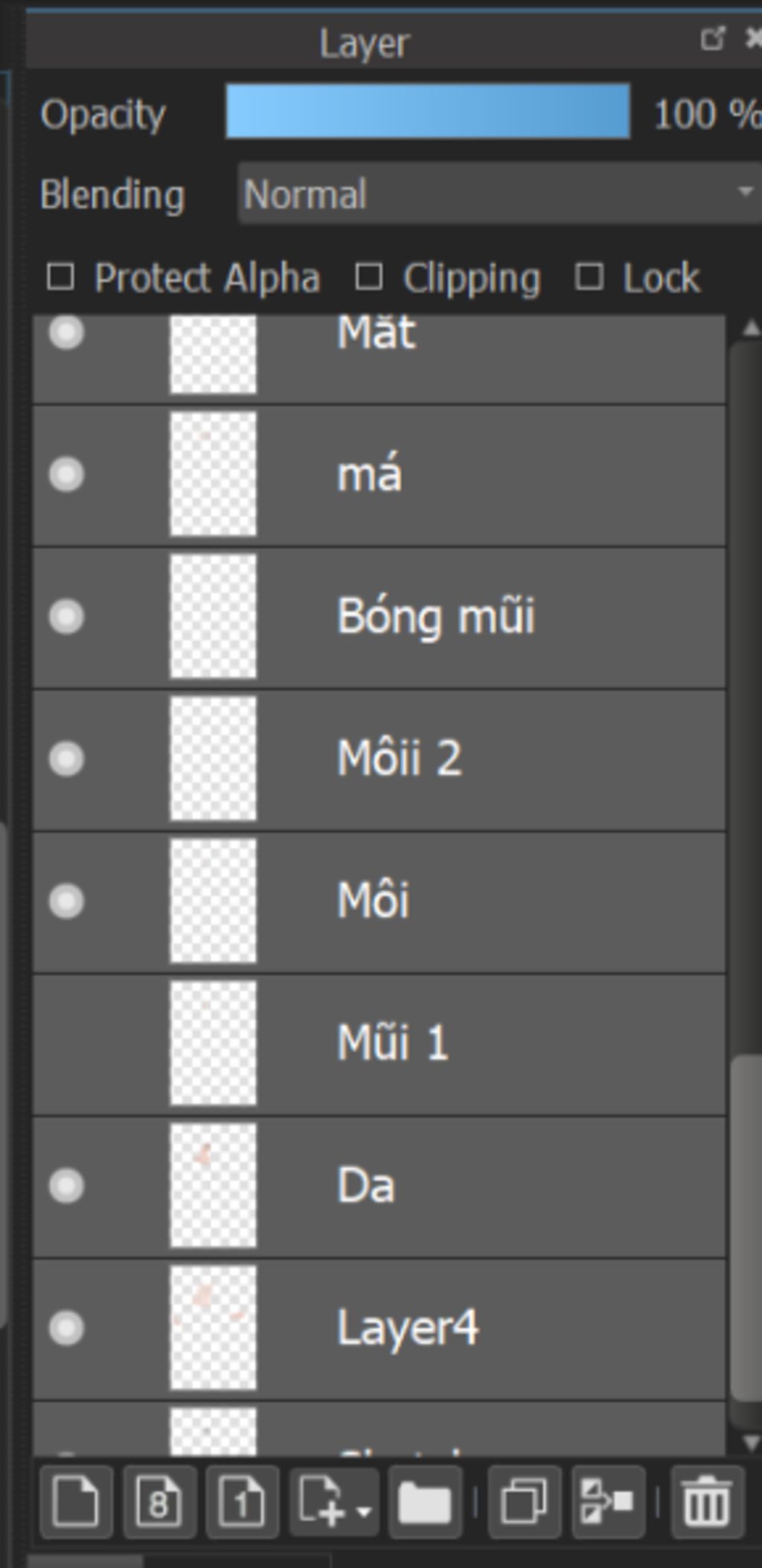Screen dimensions: 762x1568
Task: Hide the má layer
Action: [x=66, y=475]
